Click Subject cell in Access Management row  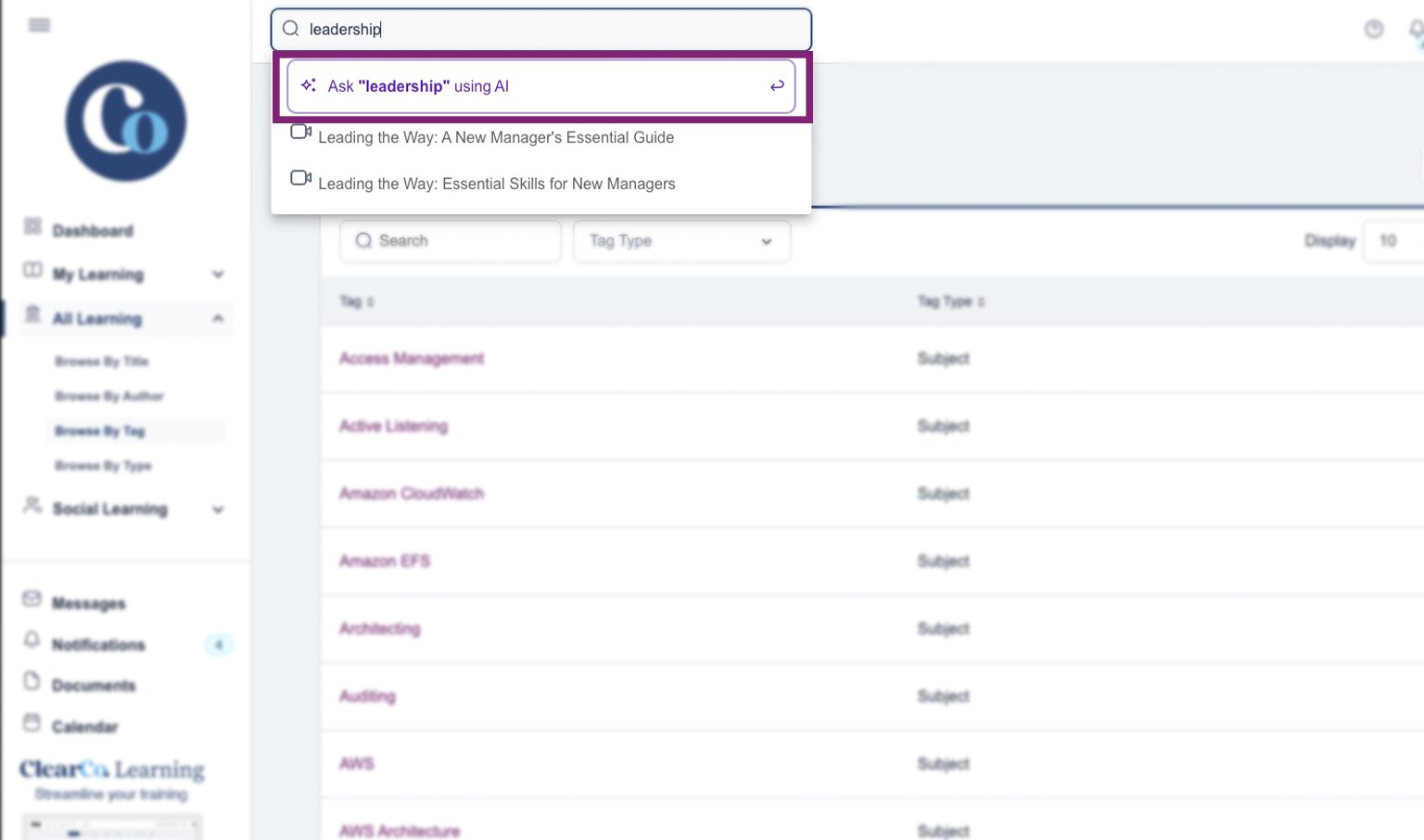(943, 358)
